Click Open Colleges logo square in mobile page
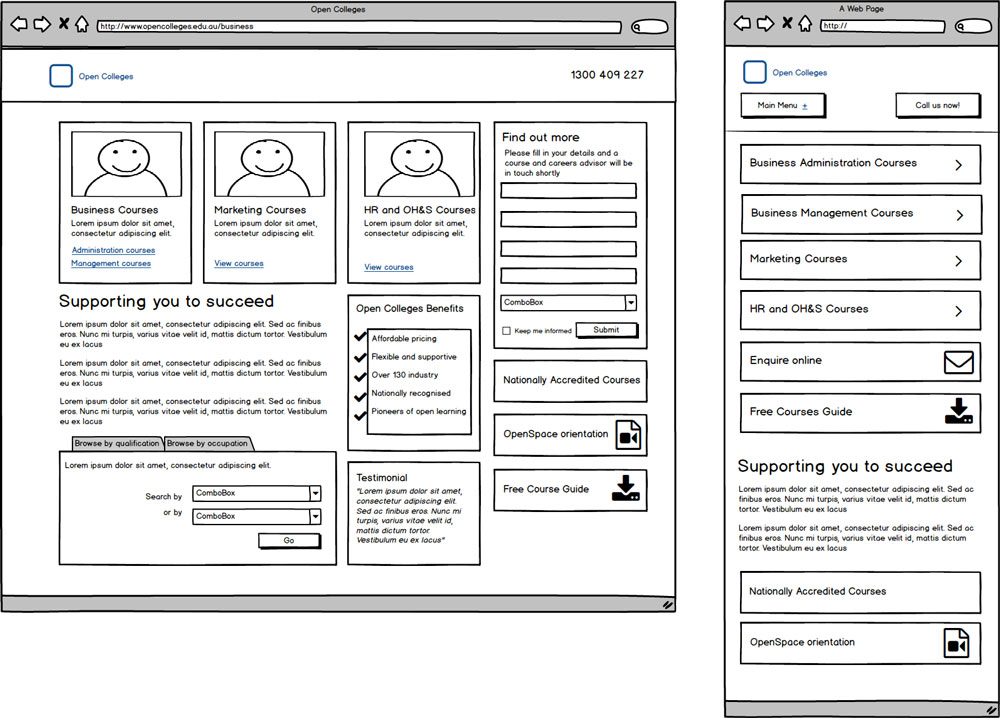Screen dimensions: 1000x718 pos(754,72)
